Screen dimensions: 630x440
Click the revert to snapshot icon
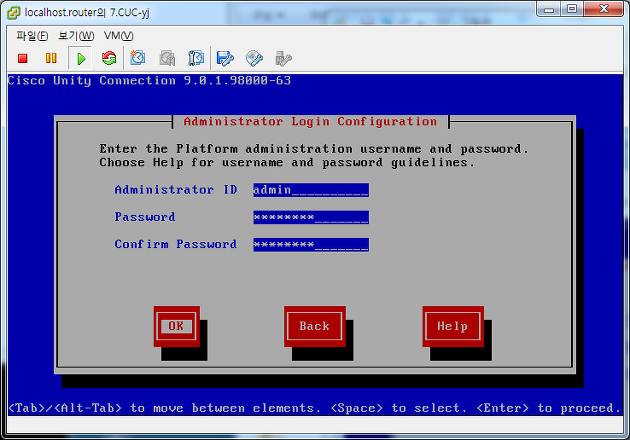[x=167, y=58]
